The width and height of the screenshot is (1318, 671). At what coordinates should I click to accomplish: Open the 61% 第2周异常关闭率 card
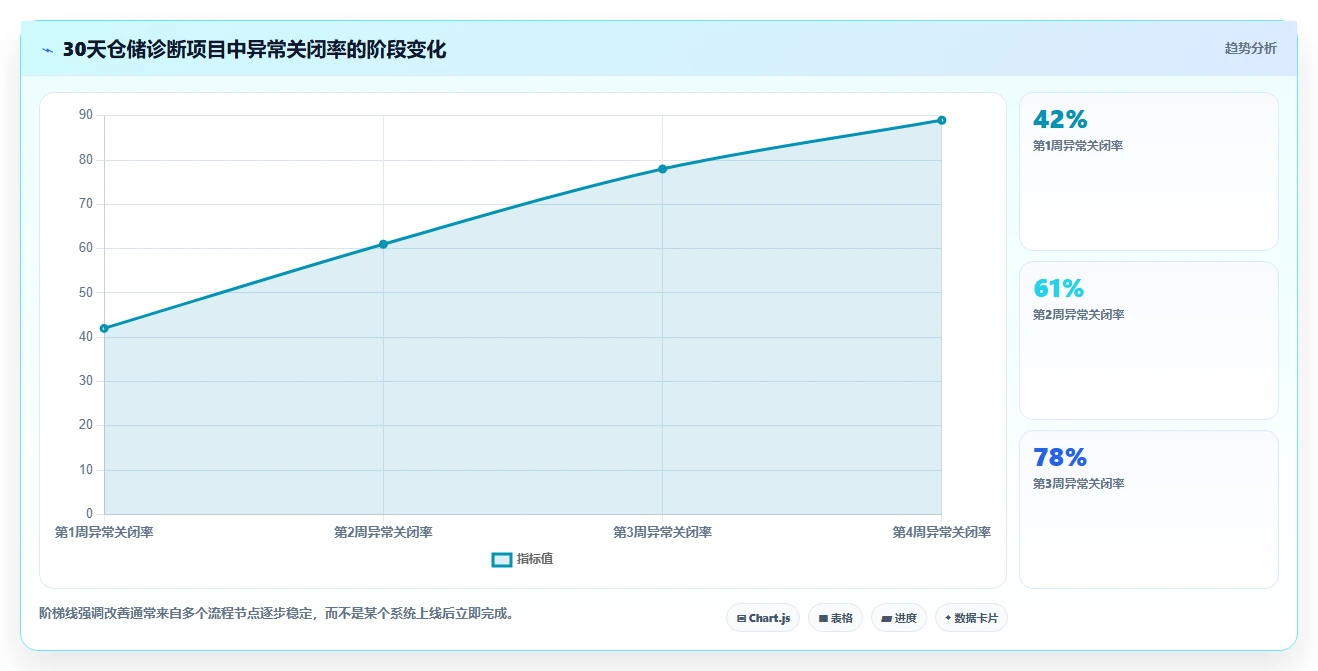1148,340
